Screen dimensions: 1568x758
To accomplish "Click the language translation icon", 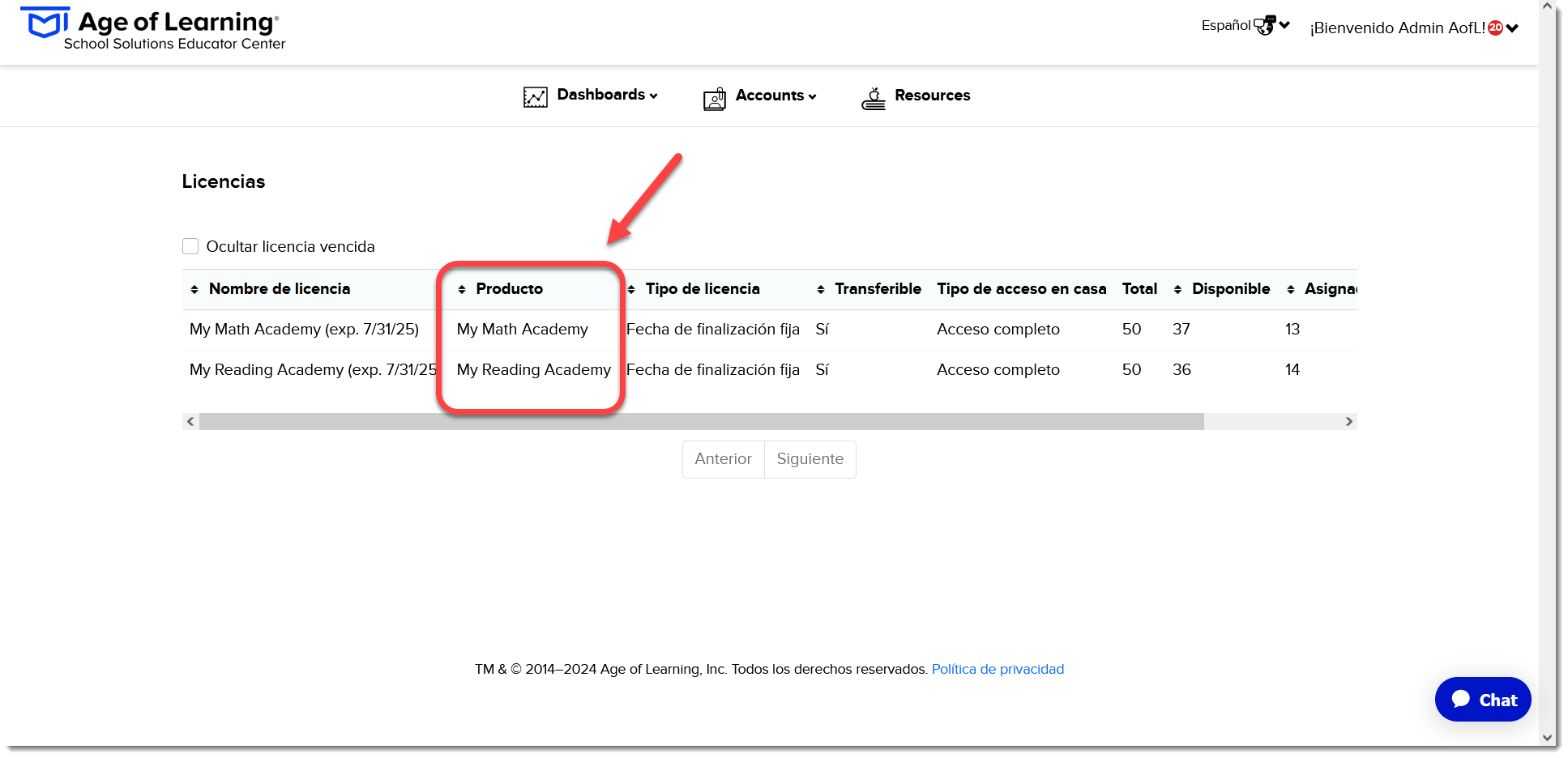I will 1264,25.
